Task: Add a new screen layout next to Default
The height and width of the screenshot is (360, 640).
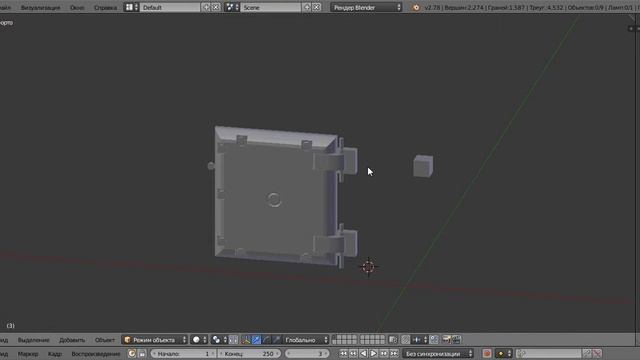Action: coord(206,7)
